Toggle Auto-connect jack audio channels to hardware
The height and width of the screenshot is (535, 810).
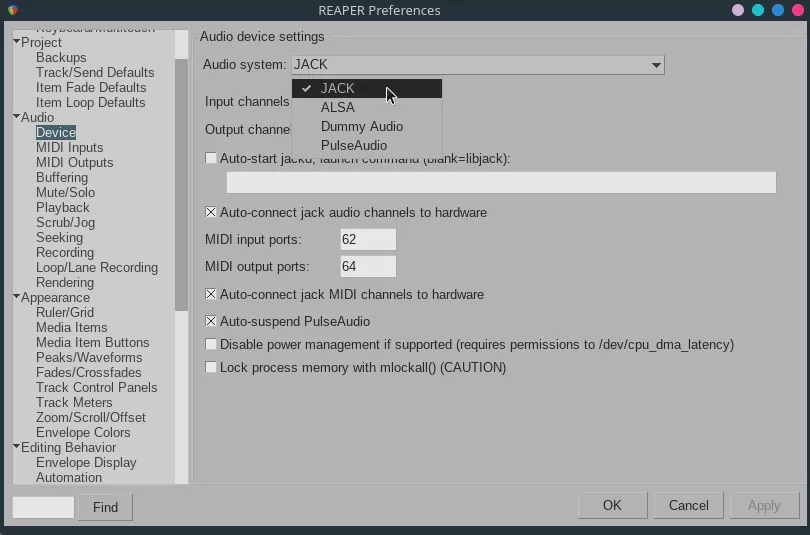pos(211,212)
